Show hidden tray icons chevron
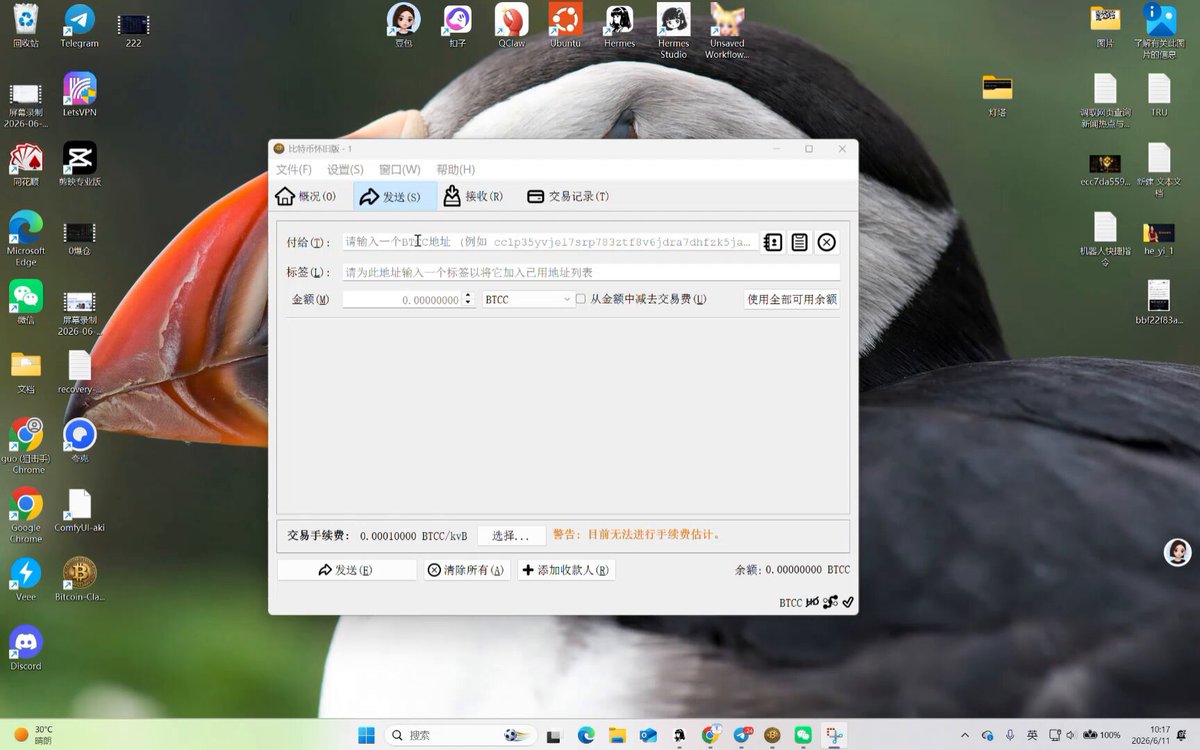This screenshot has height=750, width=1200. pos(965,735)
